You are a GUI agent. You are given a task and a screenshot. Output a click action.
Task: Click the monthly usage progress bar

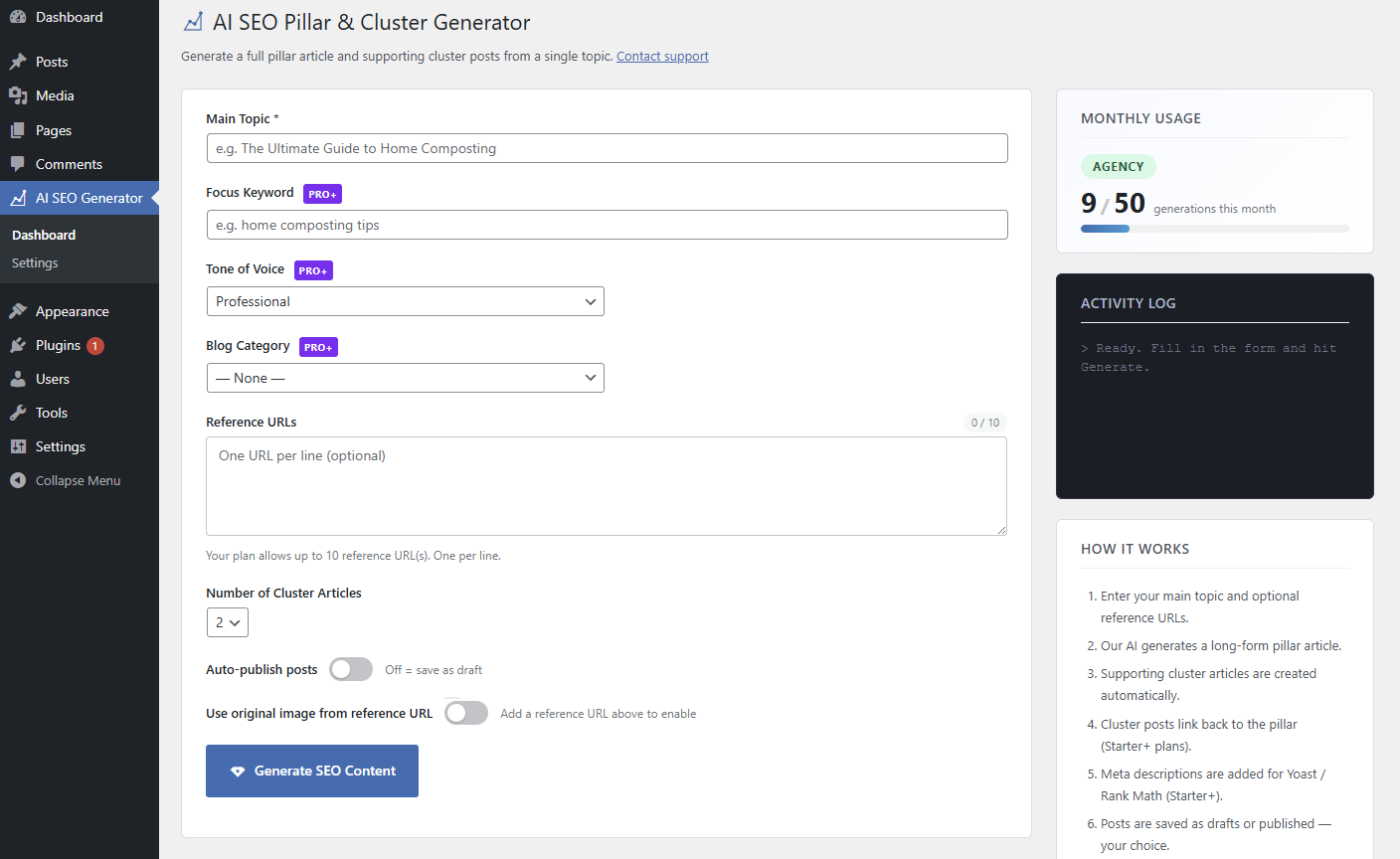click(x=1214, y=228)
